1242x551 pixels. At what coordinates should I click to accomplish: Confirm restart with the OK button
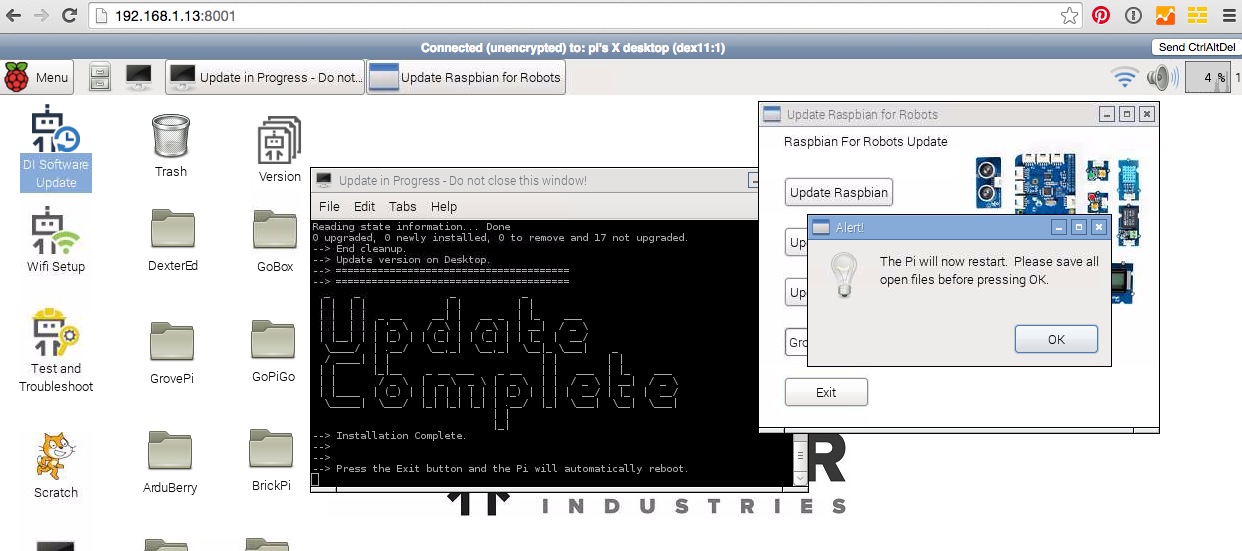pyautogui.click(x=1056, y=339)
